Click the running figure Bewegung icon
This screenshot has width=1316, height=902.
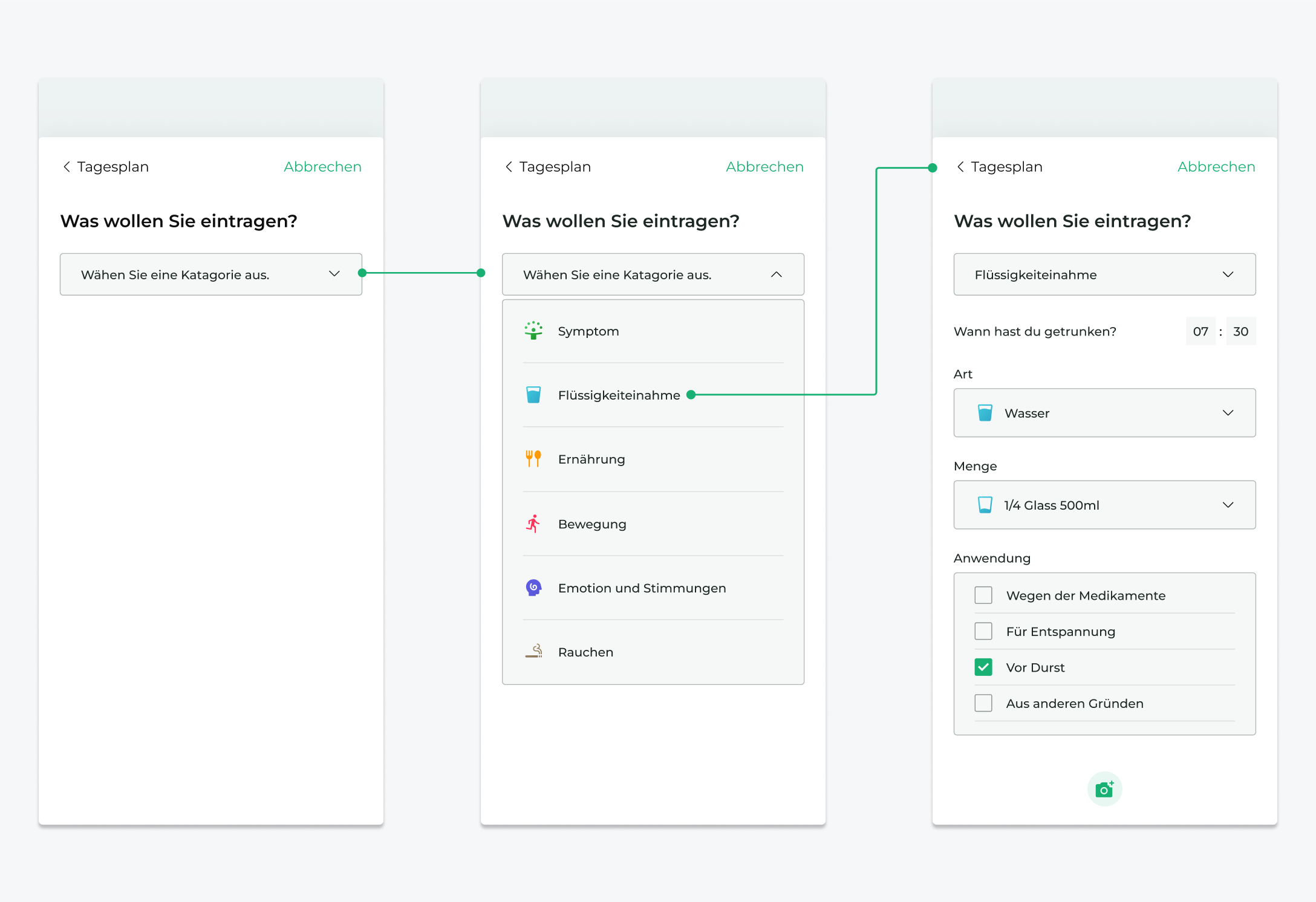[533, 524]
